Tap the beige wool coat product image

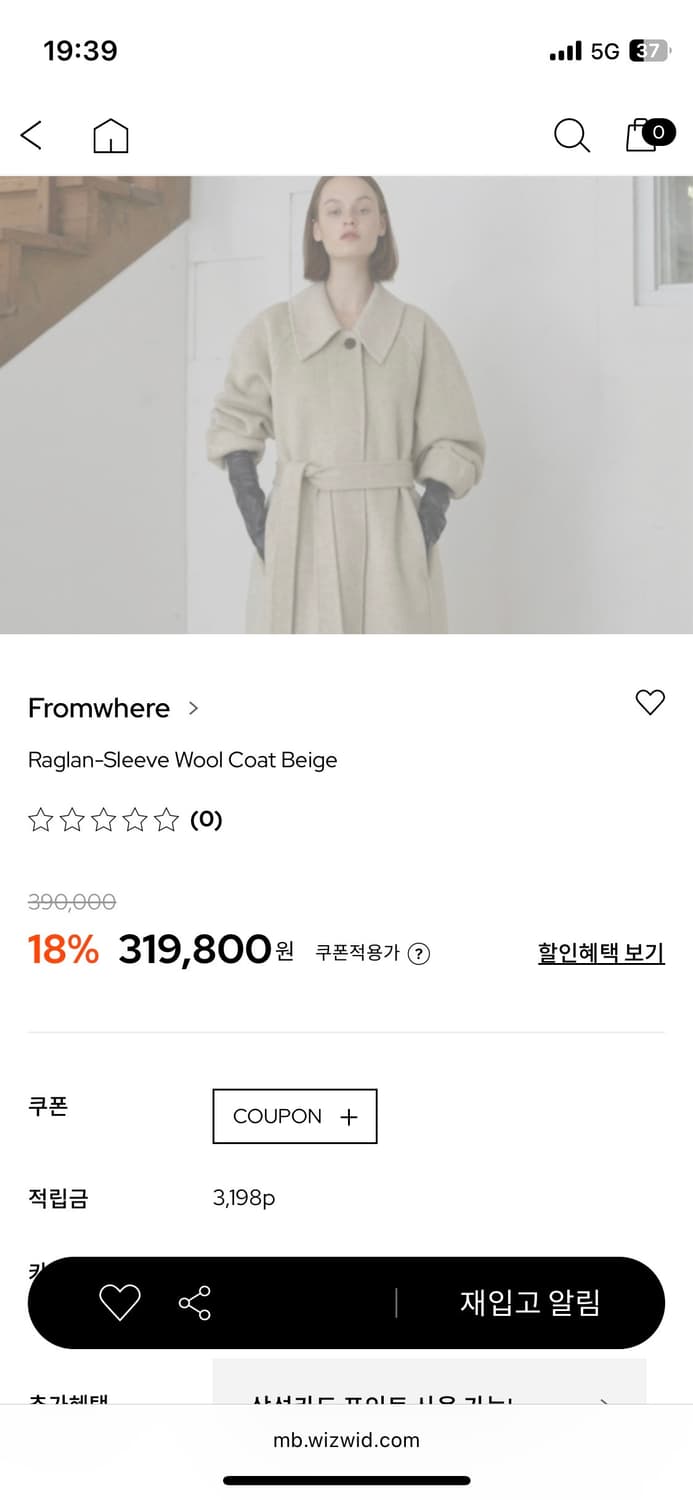click(346, 405)
